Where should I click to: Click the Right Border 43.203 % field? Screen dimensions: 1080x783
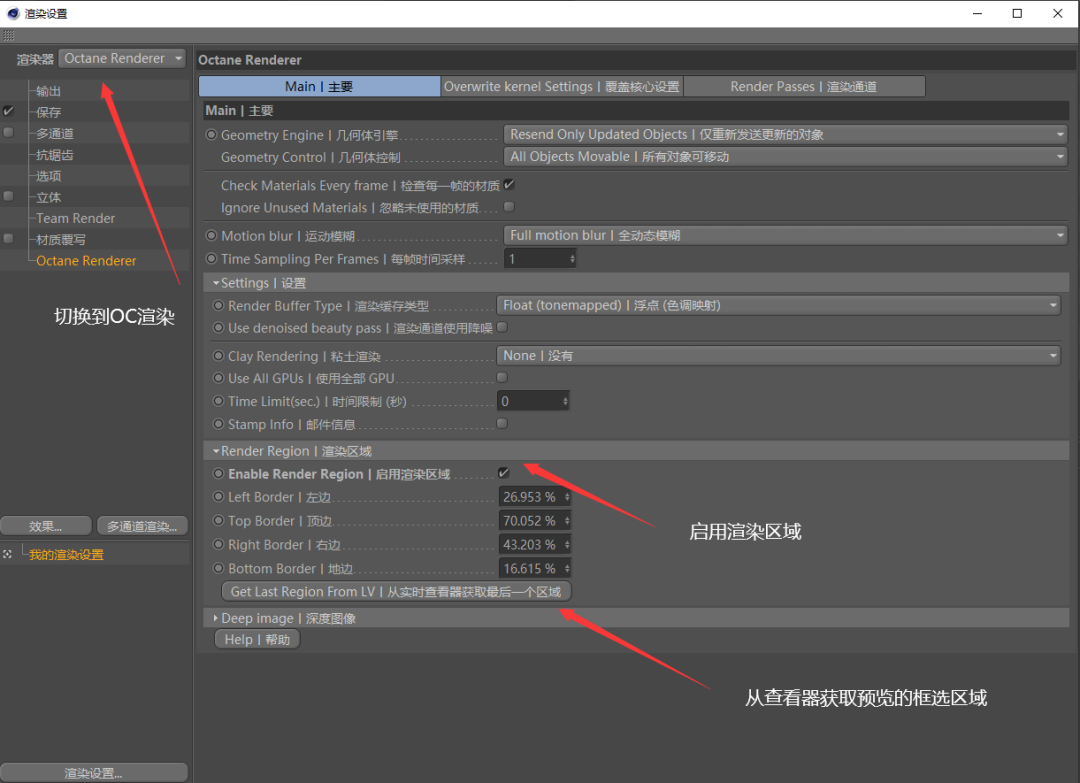534,544
